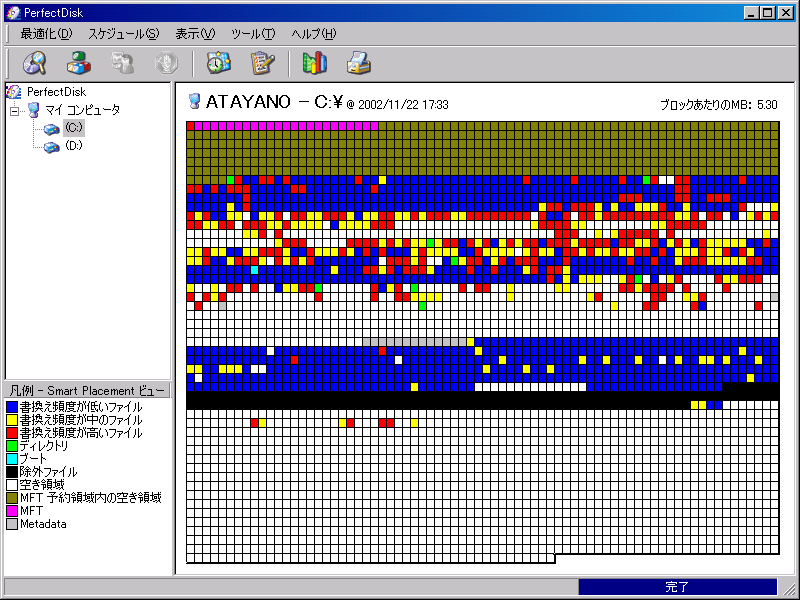Click the 完了 status bar indicator
The height and width of the screenshot is (600, 800).
[677, 587]
